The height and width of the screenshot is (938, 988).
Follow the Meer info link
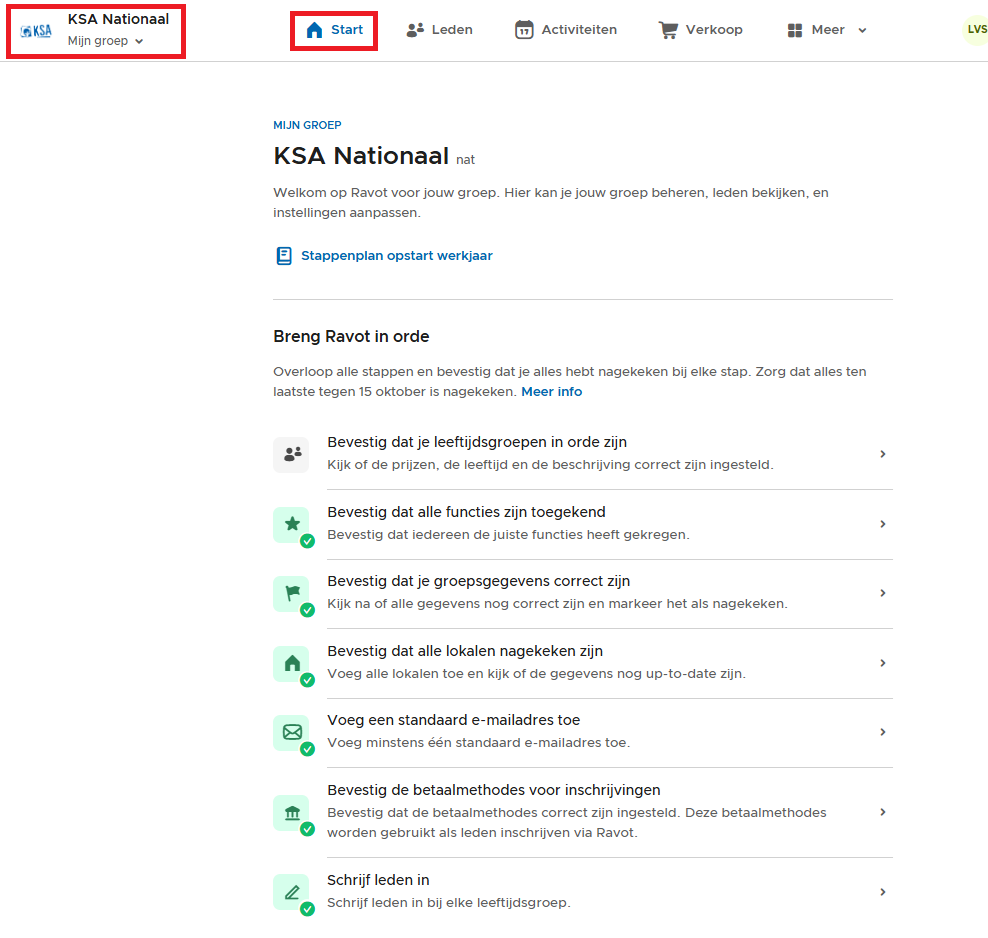(551, 392)
